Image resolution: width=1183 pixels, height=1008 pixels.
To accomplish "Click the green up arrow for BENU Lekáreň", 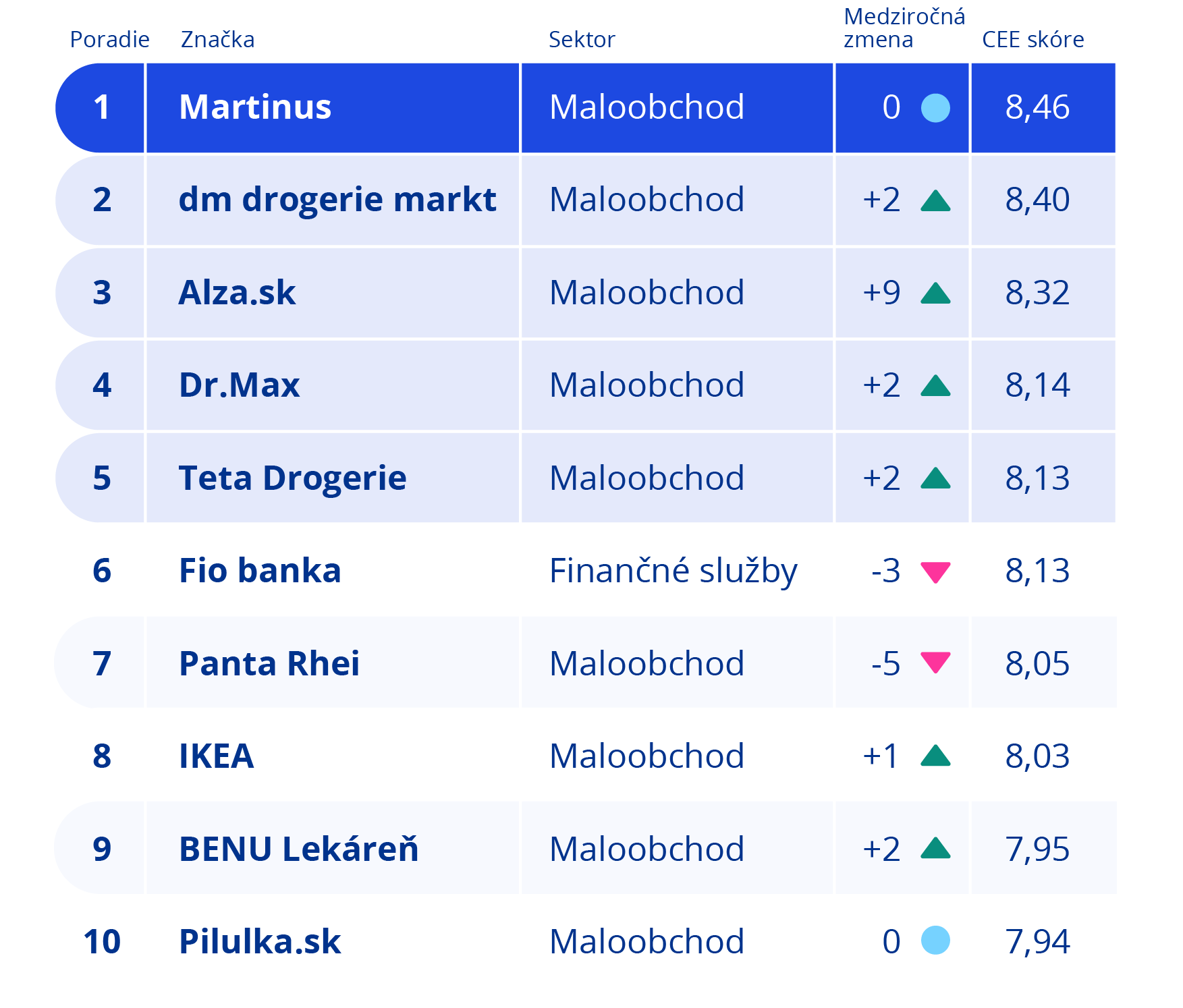I will pyautogui.click(x=935, y=848).
